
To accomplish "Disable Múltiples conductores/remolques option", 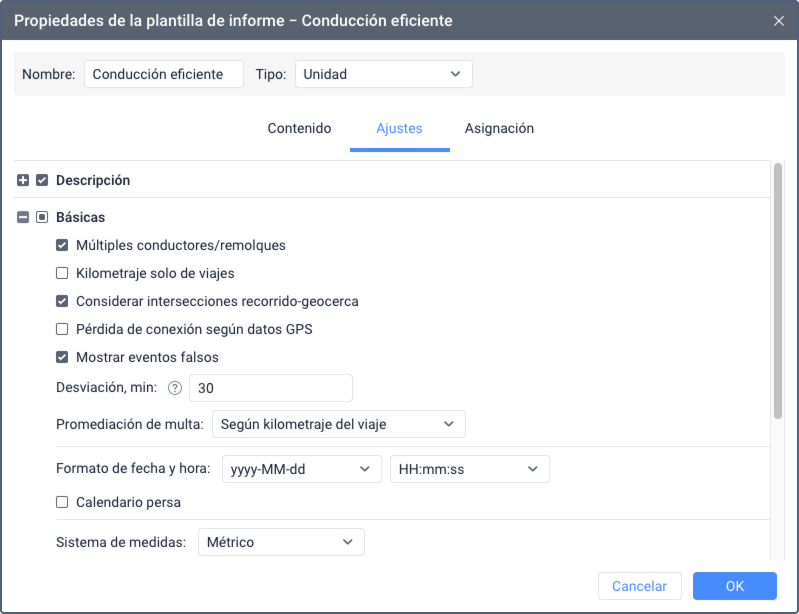I will [x=62, y=245].
